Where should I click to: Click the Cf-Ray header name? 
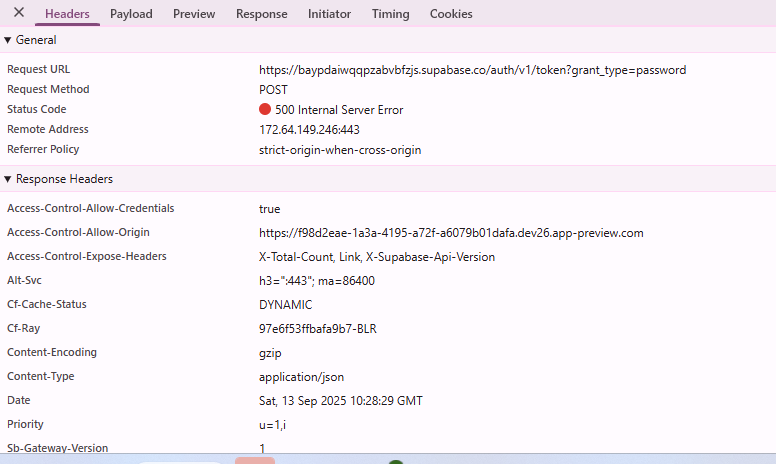coord(23,328)
